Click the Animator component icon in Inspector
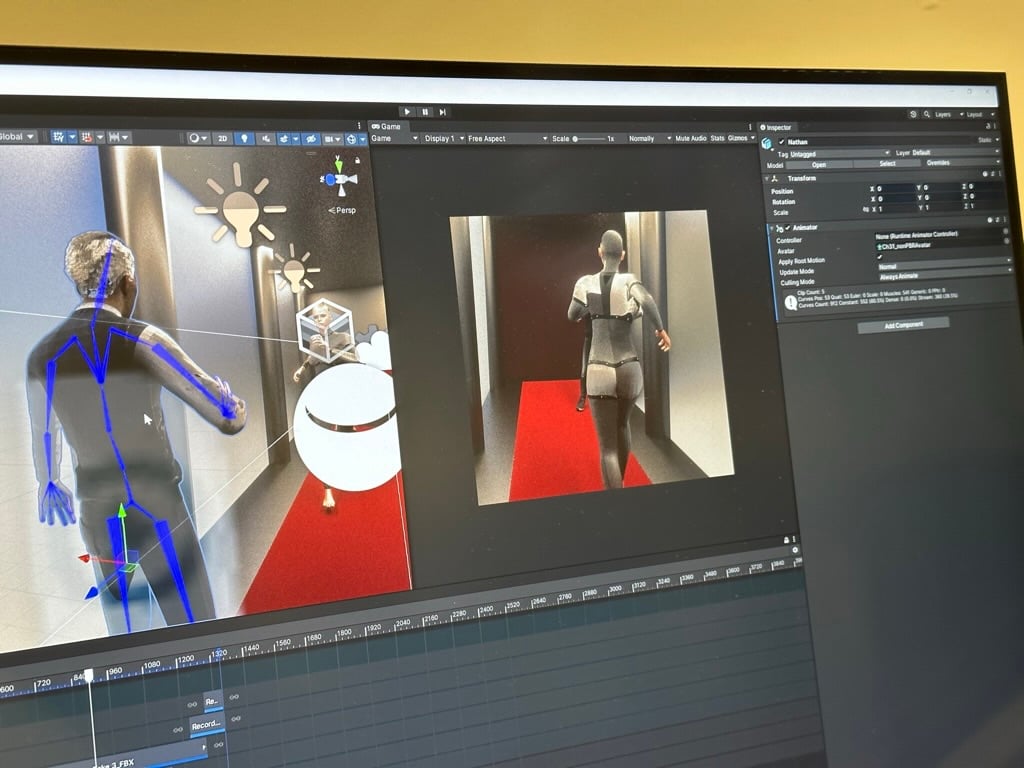The height and width of the screenshot is (768, 1024). pyautogui.click(x=778, y=227)
